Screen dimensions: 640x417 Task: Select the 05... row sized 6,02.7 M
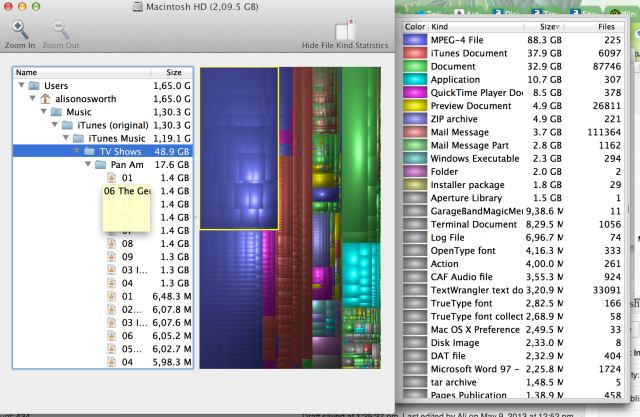(103, 349)
